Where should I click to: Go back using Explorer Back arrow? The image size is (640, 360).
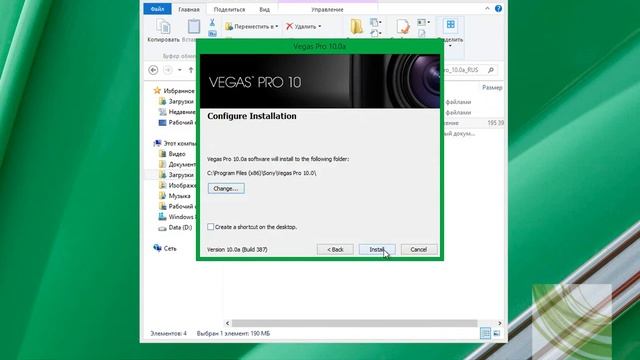click(153, 70)
